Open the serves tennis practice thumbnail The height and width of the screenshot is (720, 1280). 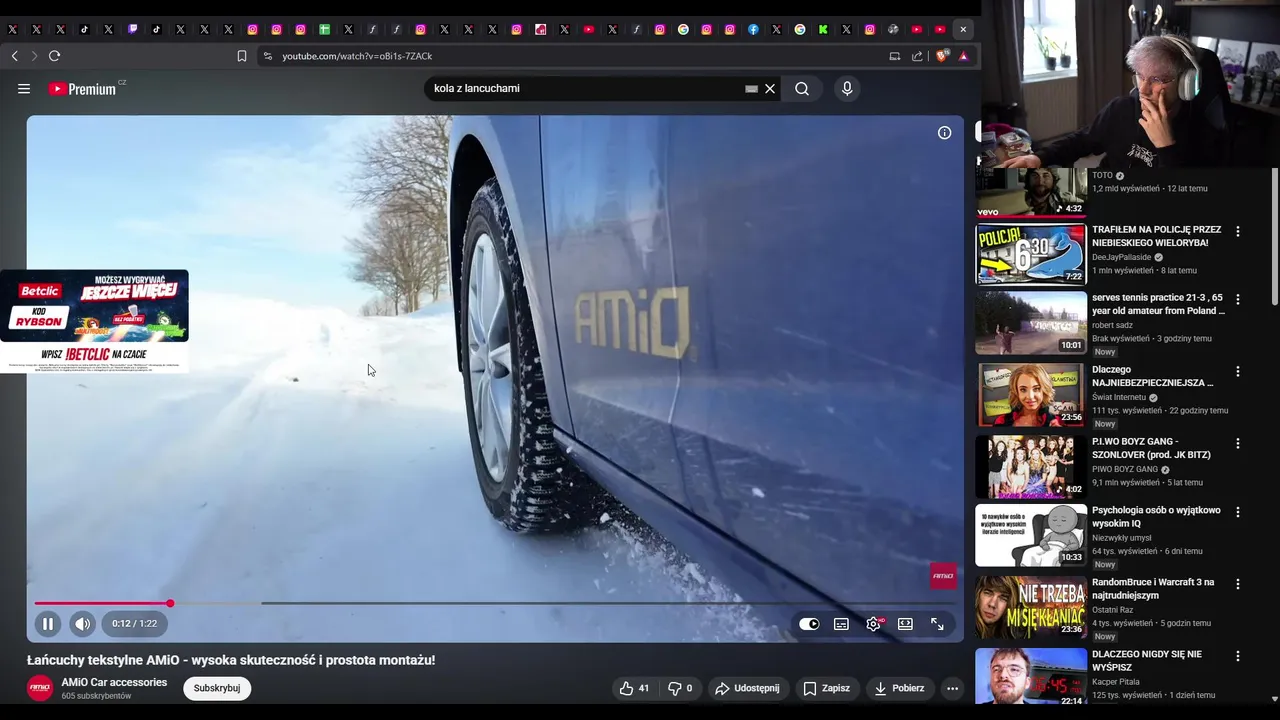[1031, 322]
